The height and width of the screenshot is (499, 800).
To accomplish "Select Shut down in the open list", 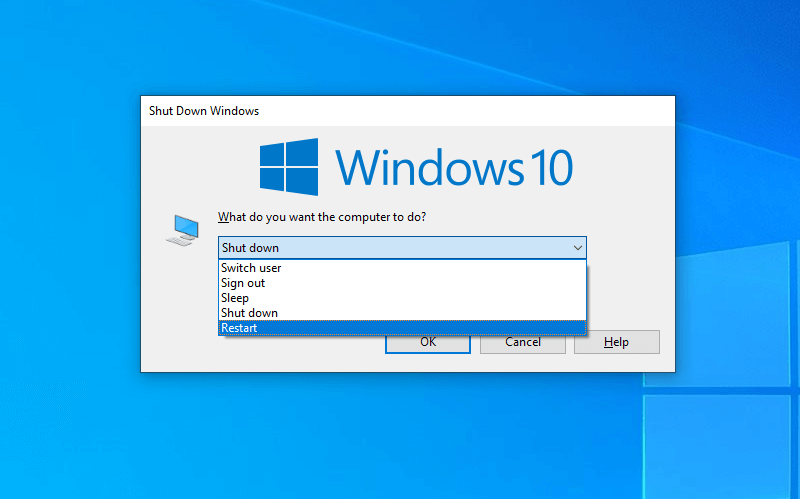I will (402, 313).
